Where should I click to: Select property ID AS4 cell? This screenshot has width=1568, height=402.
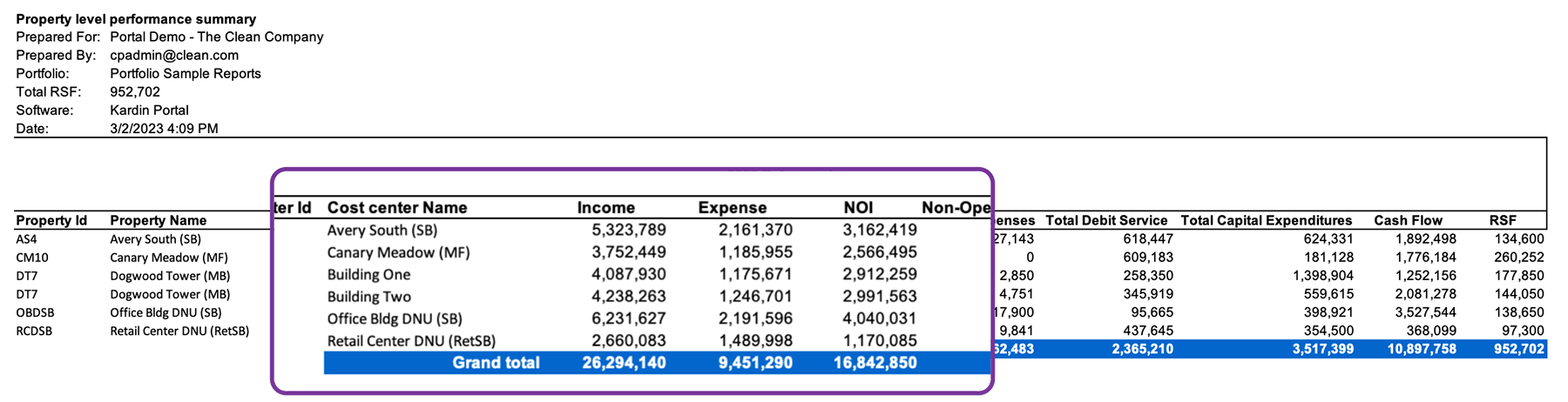pos(27,239)
